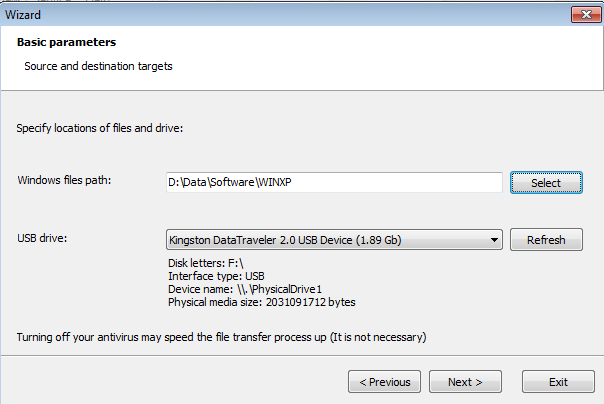
Task: Close the Wizard window with X
Action: (x=586, y=15)
